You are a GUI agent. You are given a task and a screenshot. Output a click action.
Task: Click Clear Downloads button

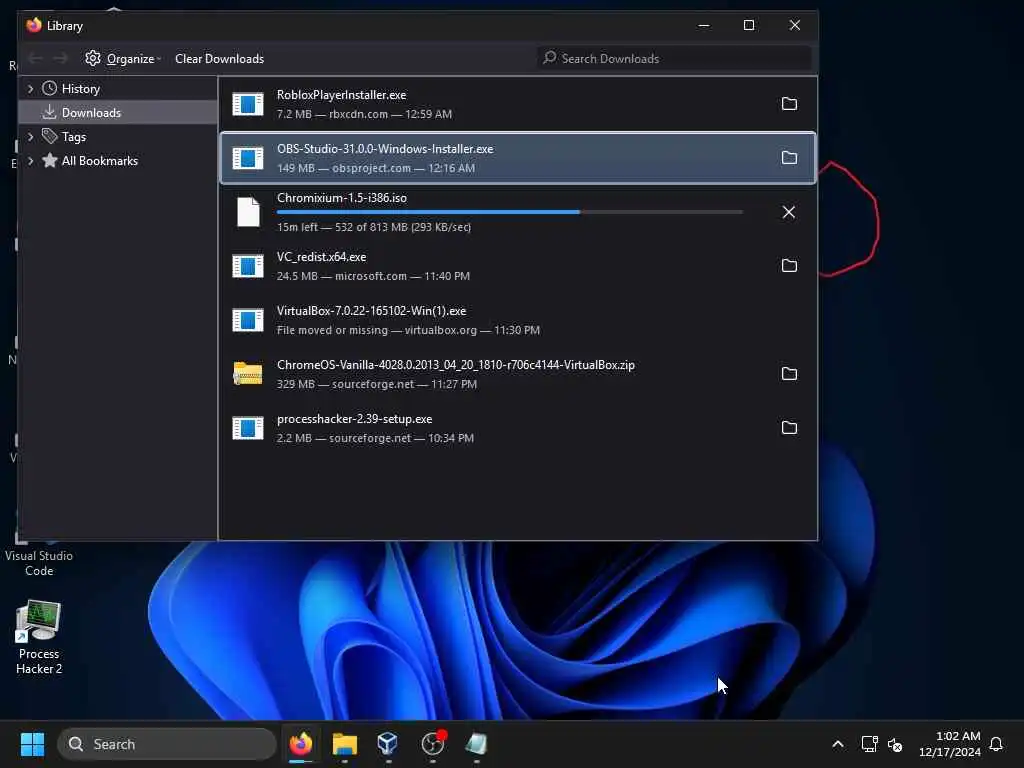(x=219, y=59)
